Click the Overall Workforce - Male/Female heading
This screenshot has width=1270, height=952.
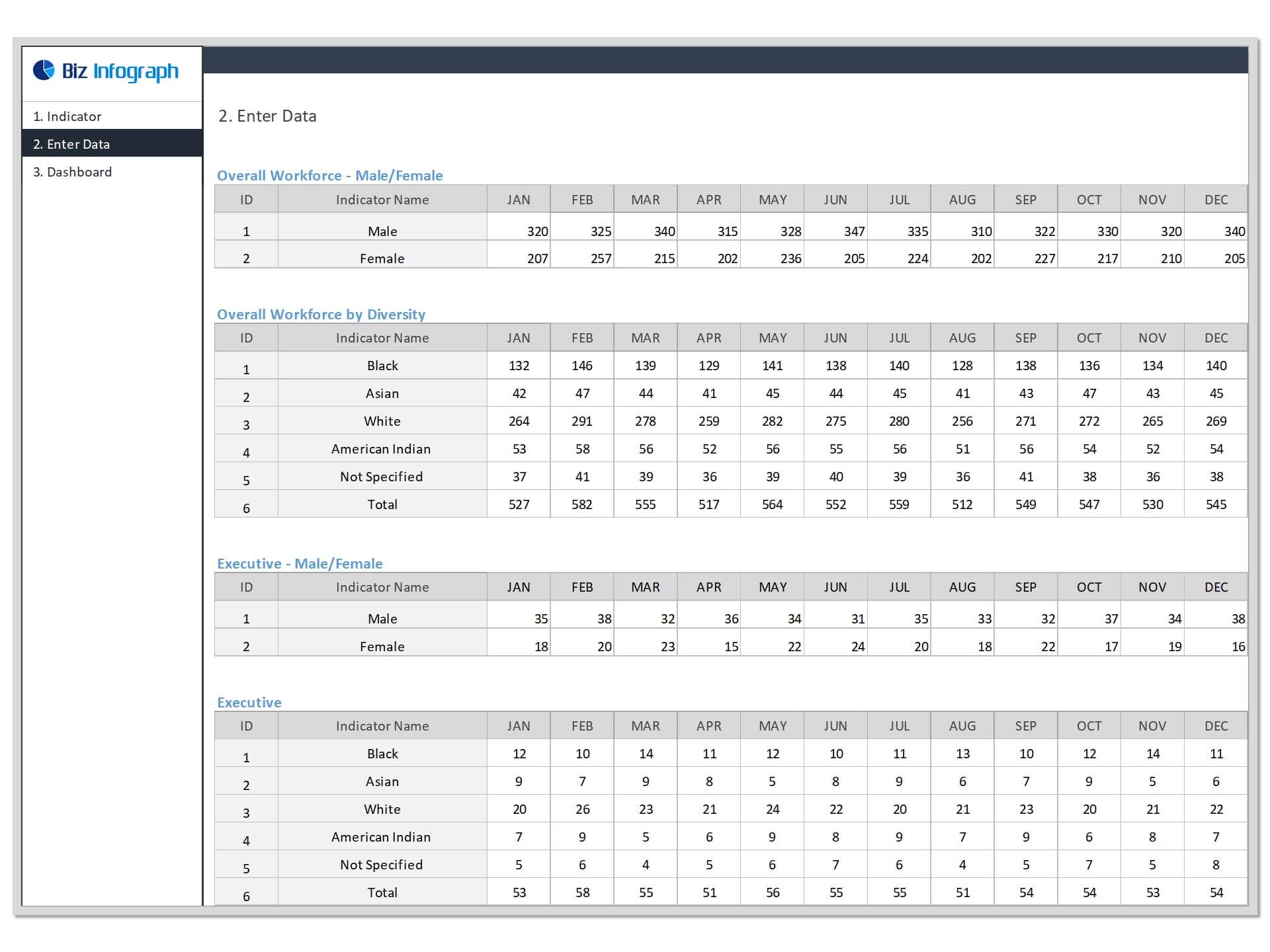[x=329, y=175]
